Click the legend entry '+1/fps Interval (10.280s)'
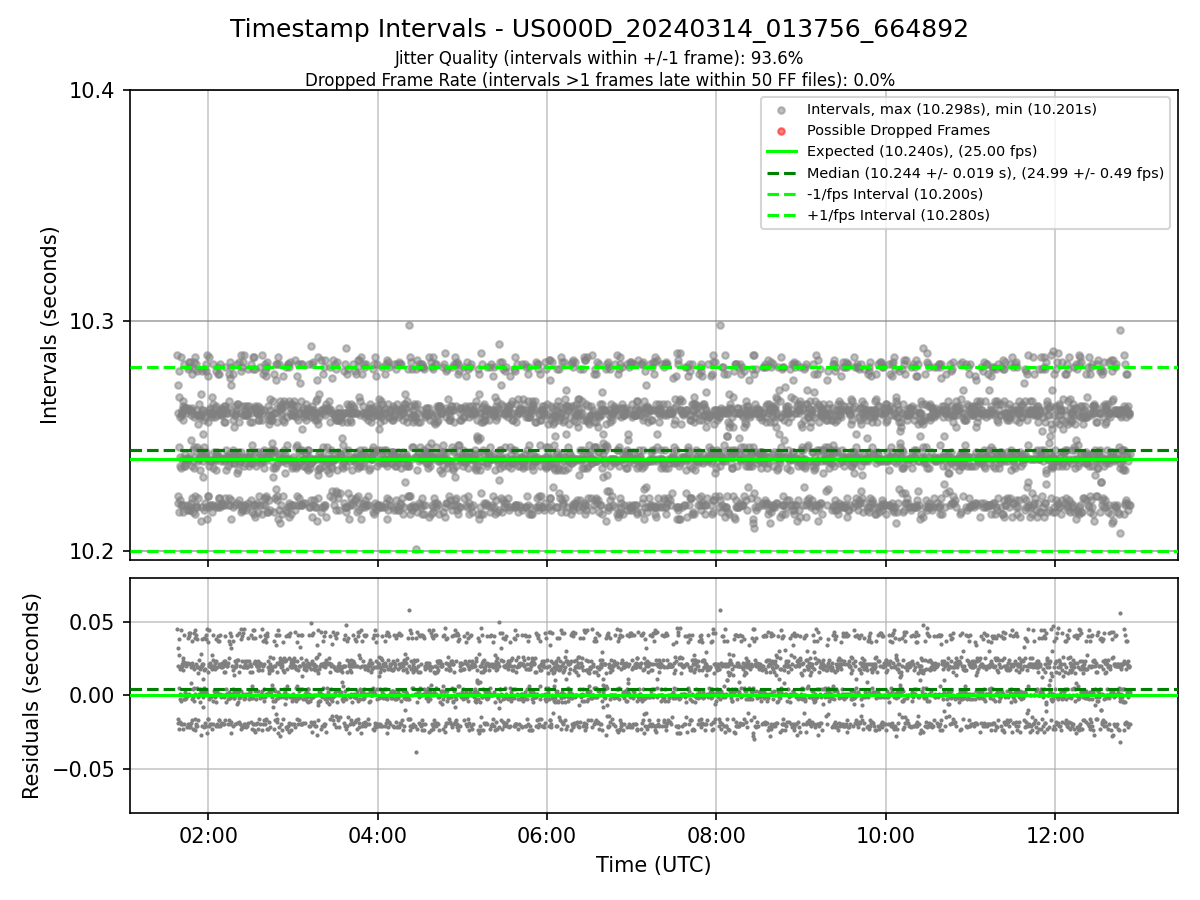The image size is (1200, 900). click(x=898, y=215)
